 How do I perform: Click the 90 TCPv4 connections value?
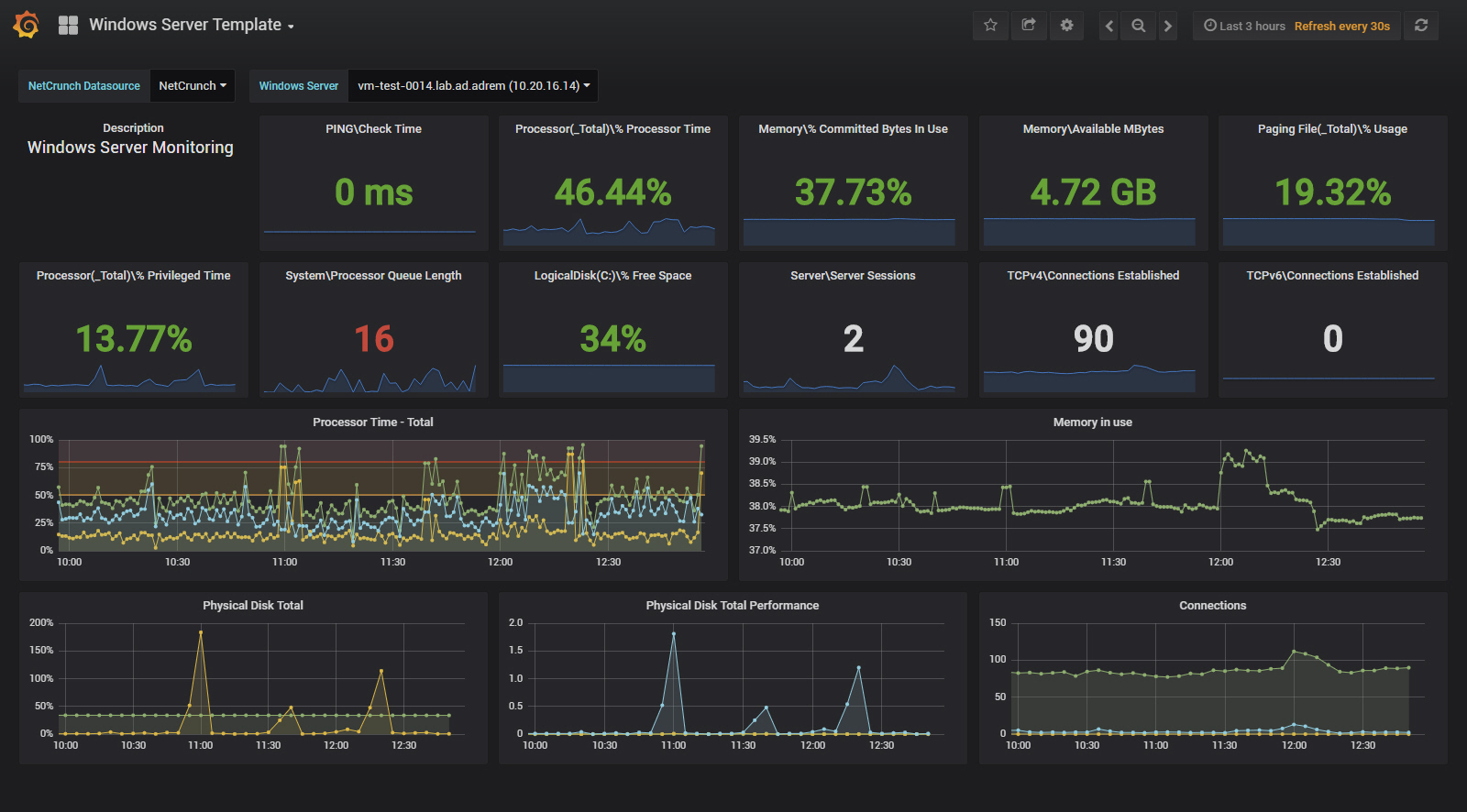(1094, 339)
